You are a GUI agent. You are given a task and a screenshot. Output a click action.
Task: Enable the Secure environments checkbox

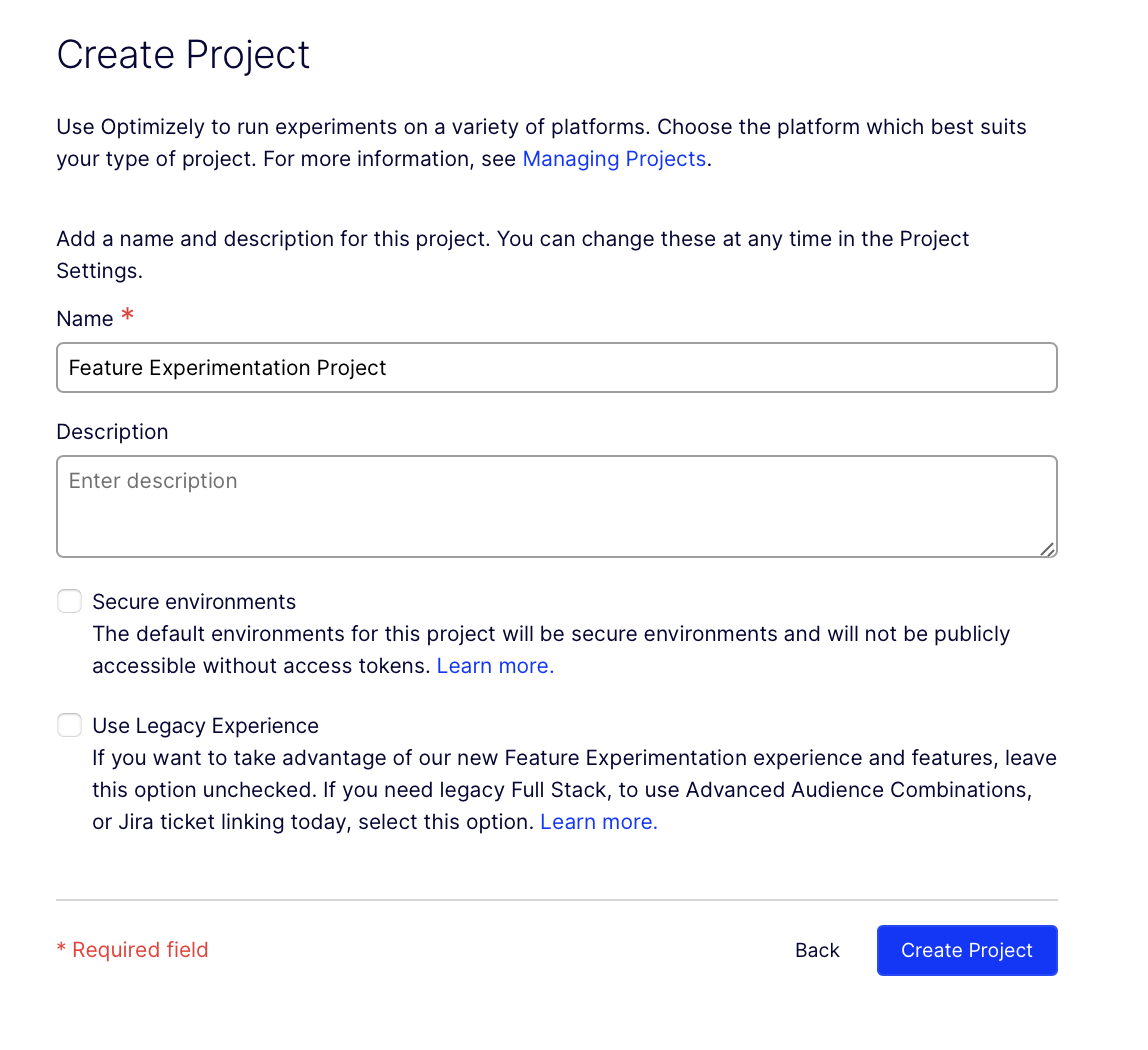[68, 601]
